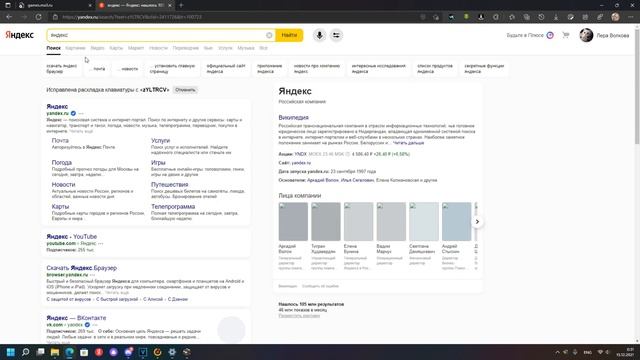This screenshot has height=360, width=640.
Task: Switch to the Видео search tab
Action: click(x=97, y=48)
